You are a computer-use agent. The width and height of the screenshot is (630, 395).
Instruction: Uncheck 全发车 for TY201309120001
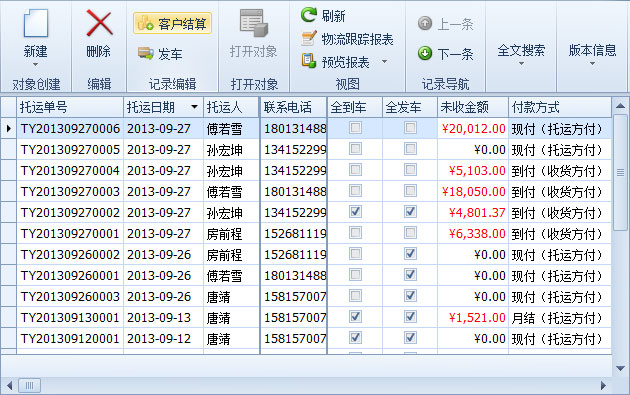410,338
